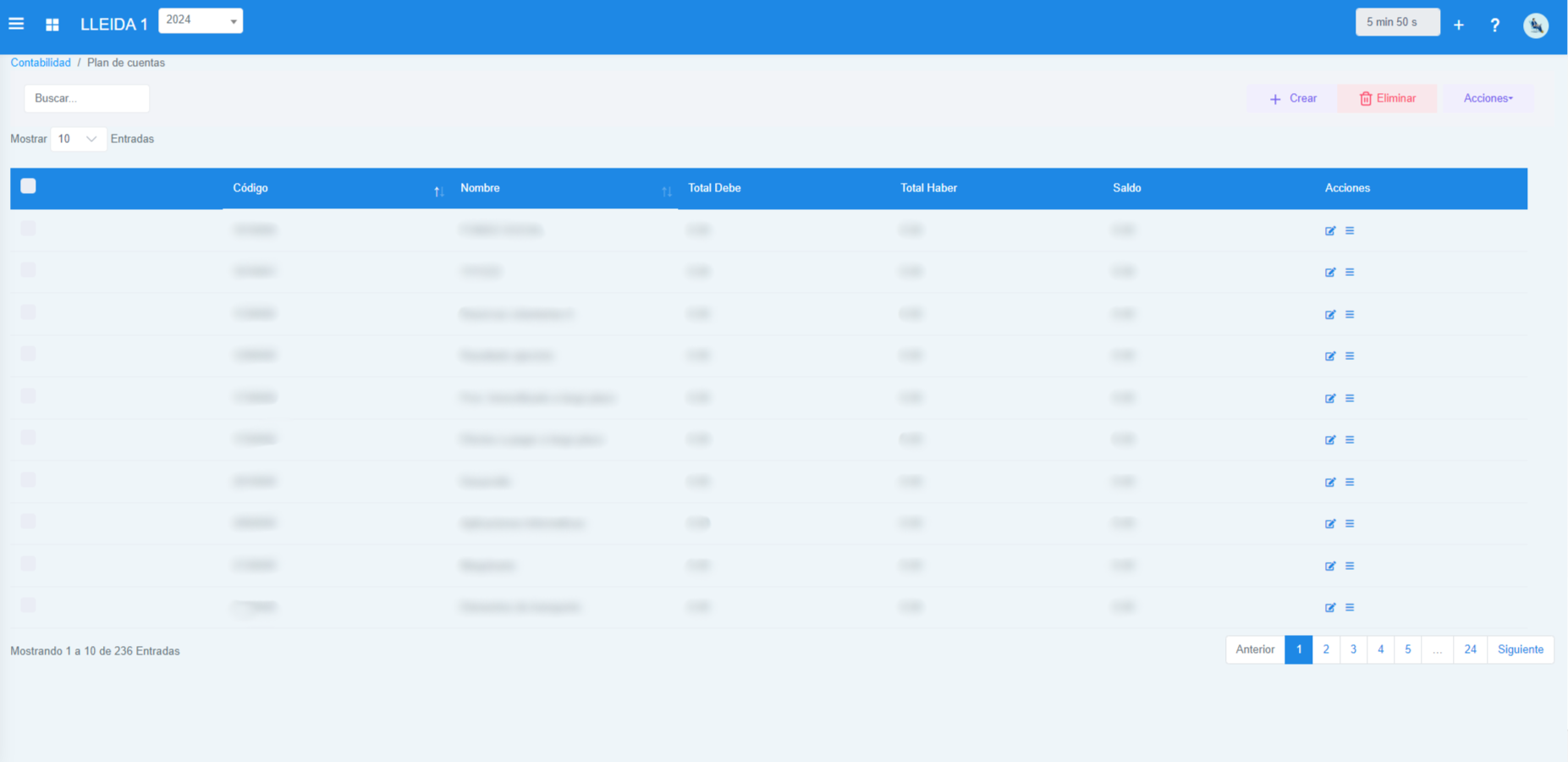The image size is (1568, 762).
Task: Check the fifth row checkbox
Action: click(29, 396)
